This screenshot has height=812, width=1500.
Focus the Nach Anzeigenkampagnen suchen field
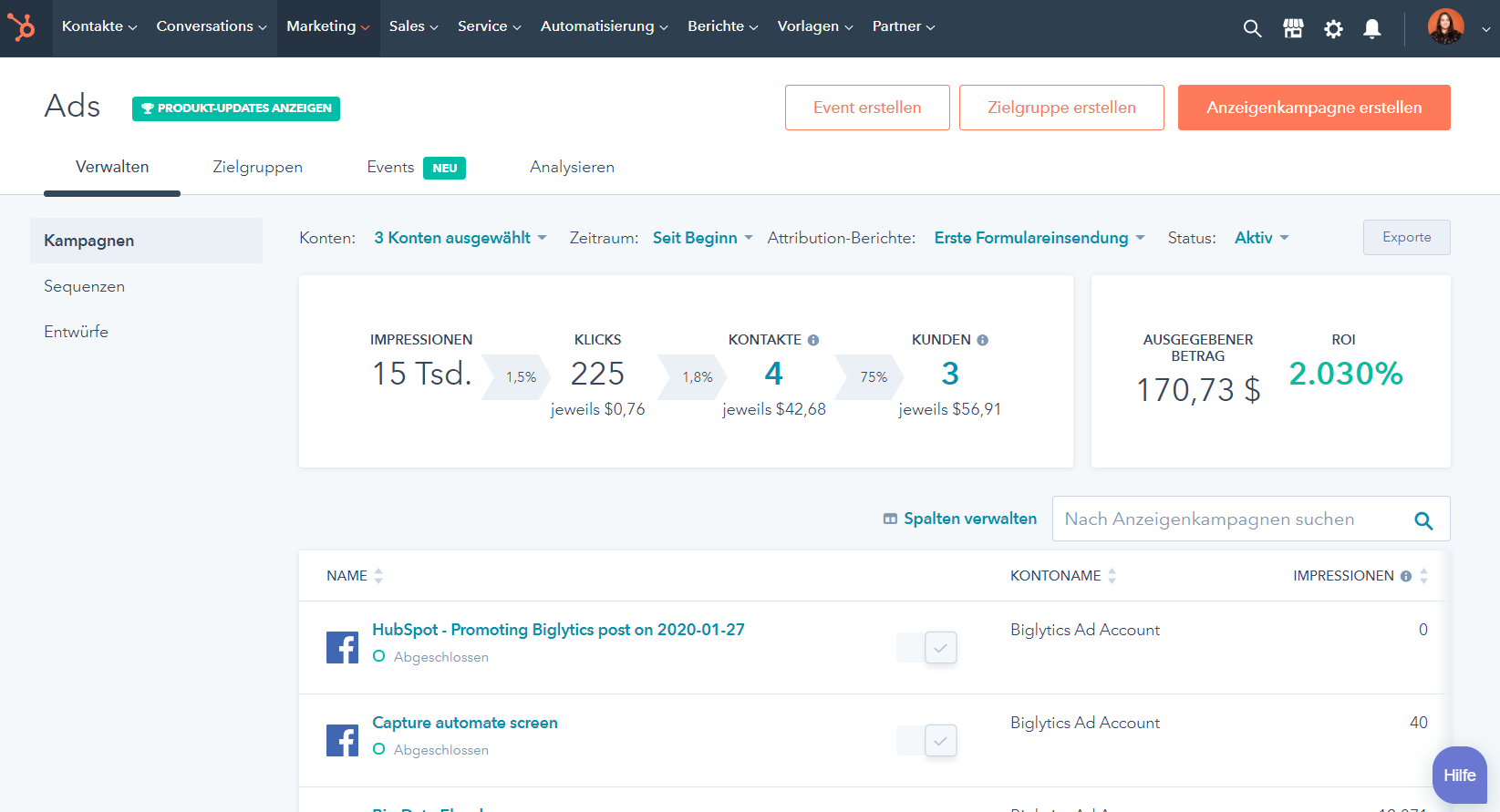coord(1251,519)
